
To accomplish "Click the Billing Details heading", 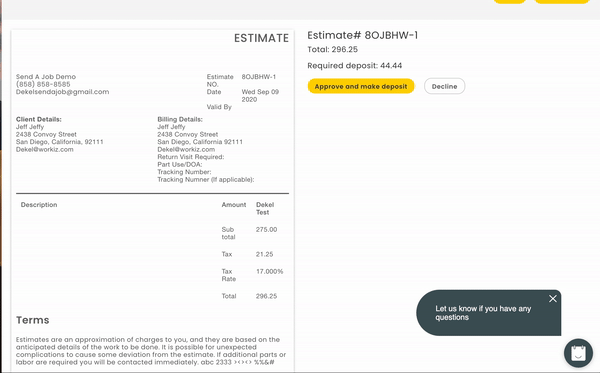I will tap(180, 119).
